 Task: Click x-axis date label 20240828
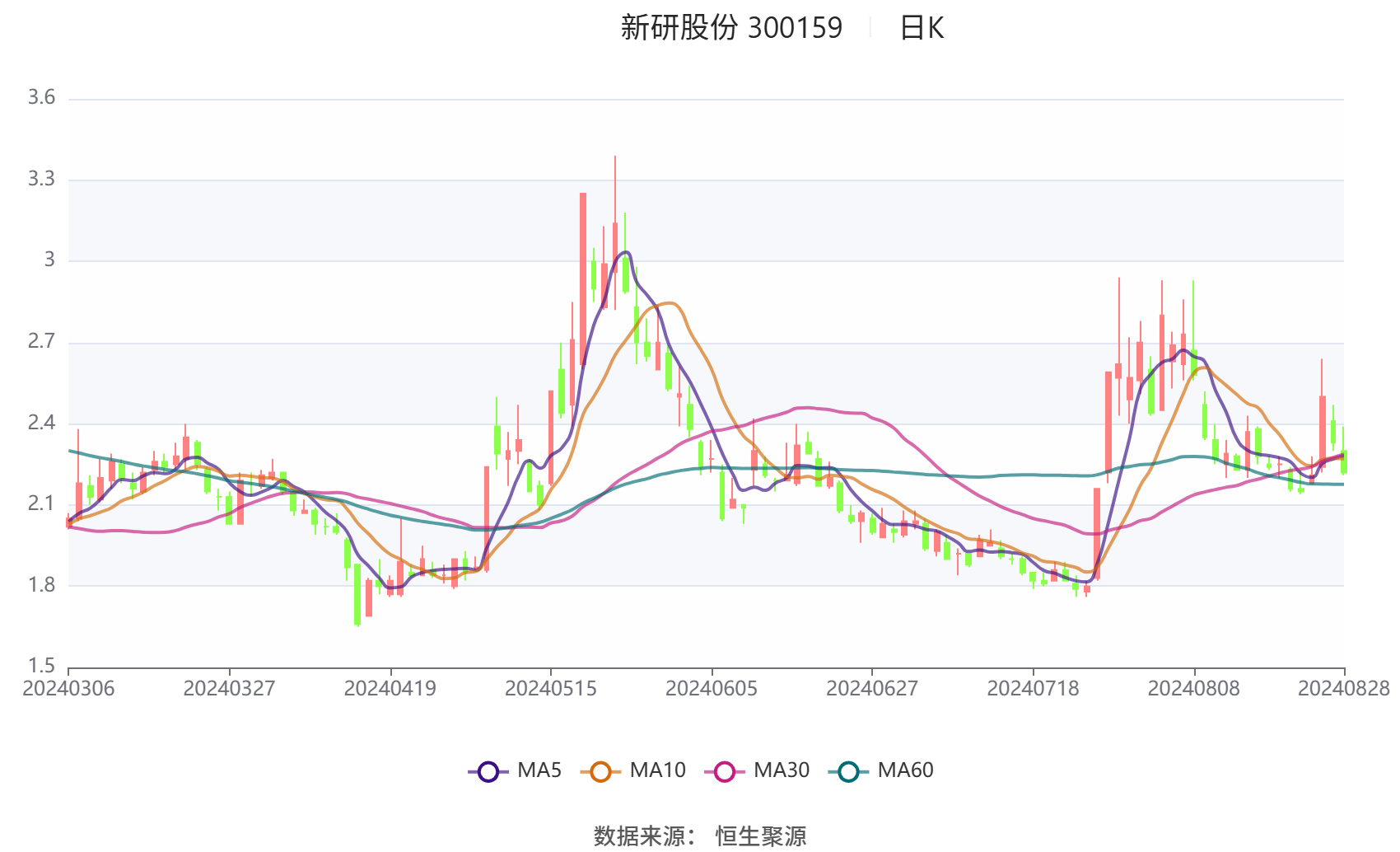1344,688
